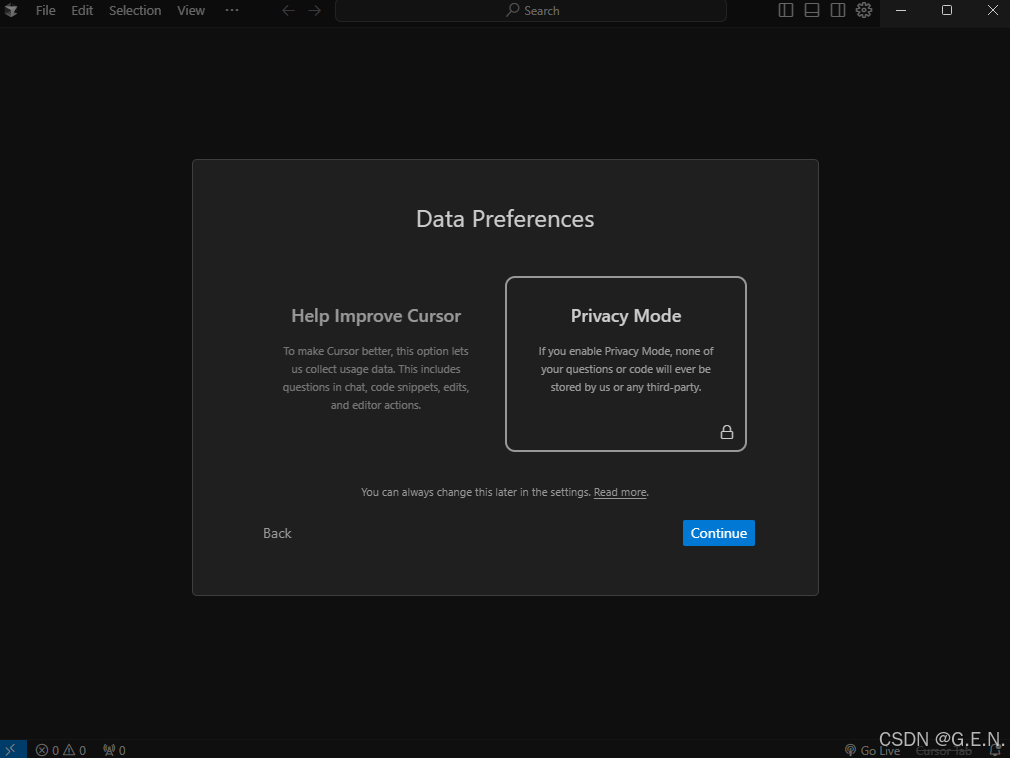Open the Read more link

click(620, 492)
